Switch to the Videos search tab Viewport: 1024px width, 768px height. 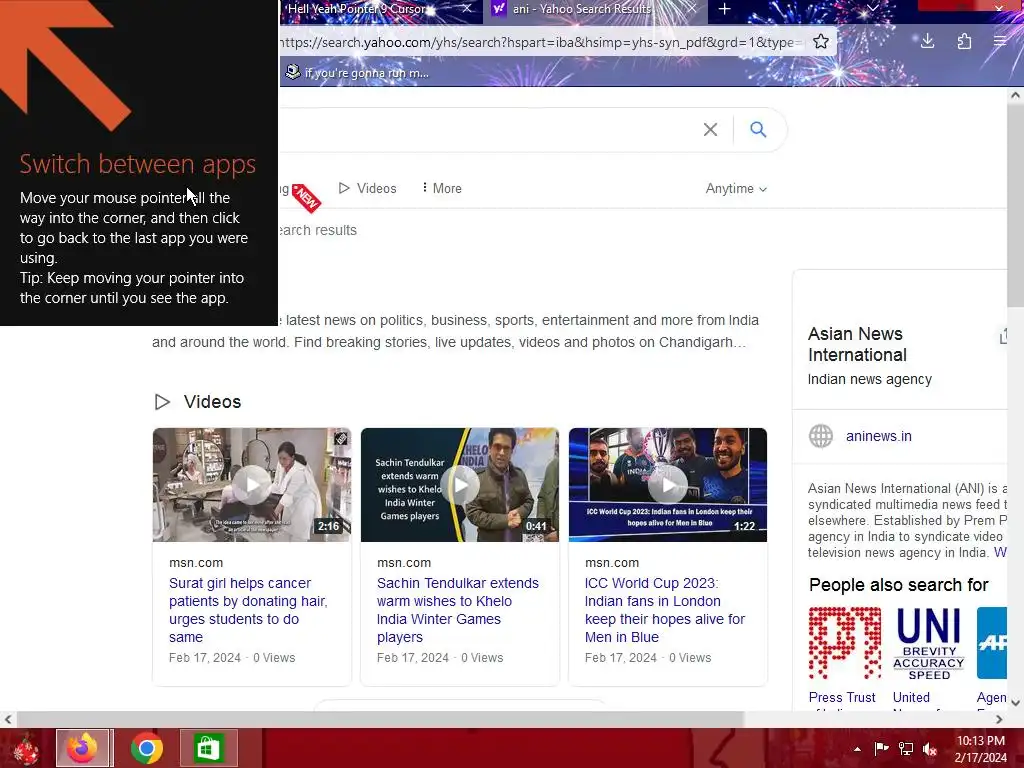point(367,188)
